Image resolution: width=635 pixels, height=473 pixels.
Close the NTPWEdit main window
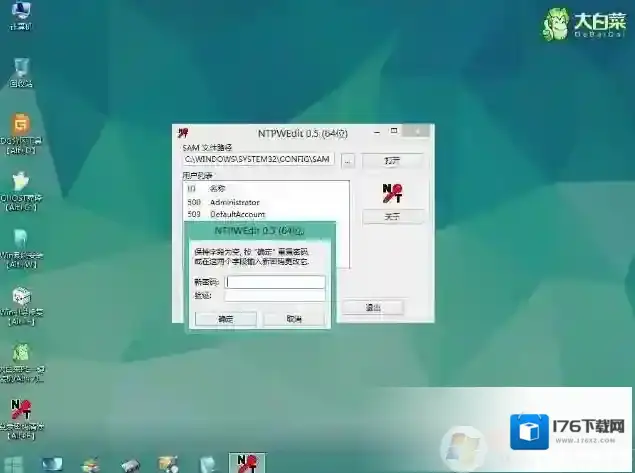click(417, 131)
